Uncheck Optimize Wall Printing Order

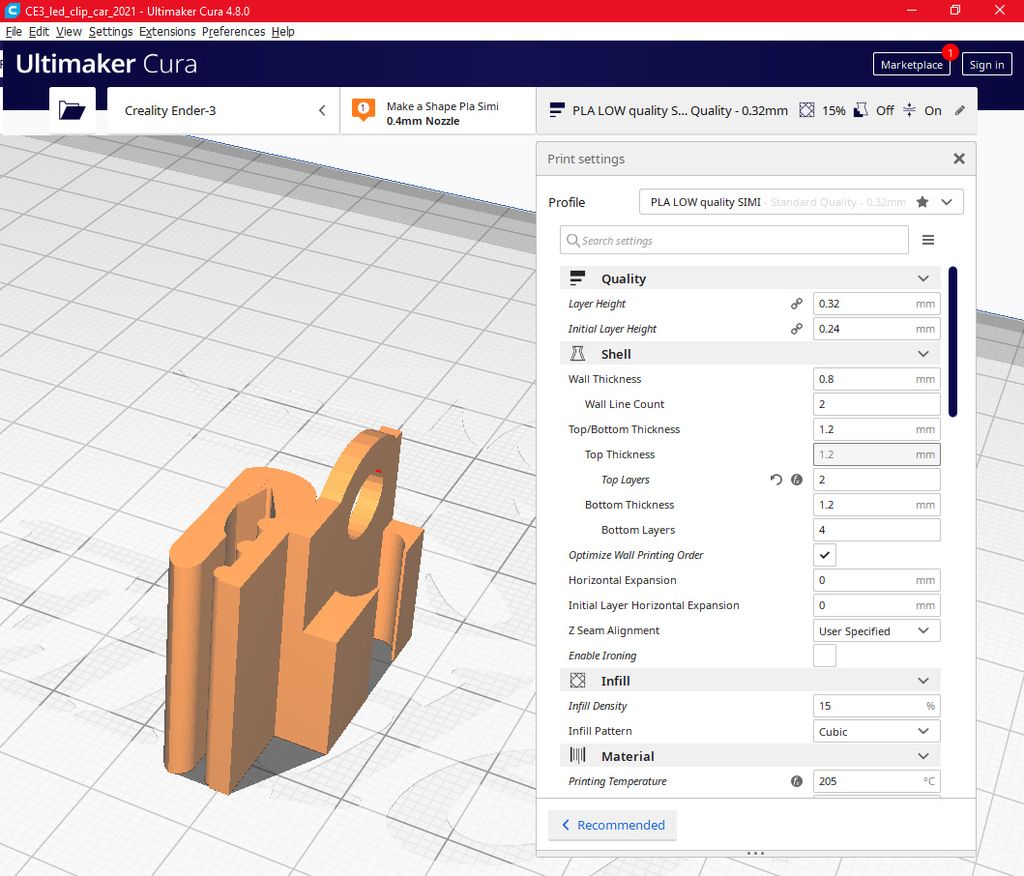coord(824,555)
